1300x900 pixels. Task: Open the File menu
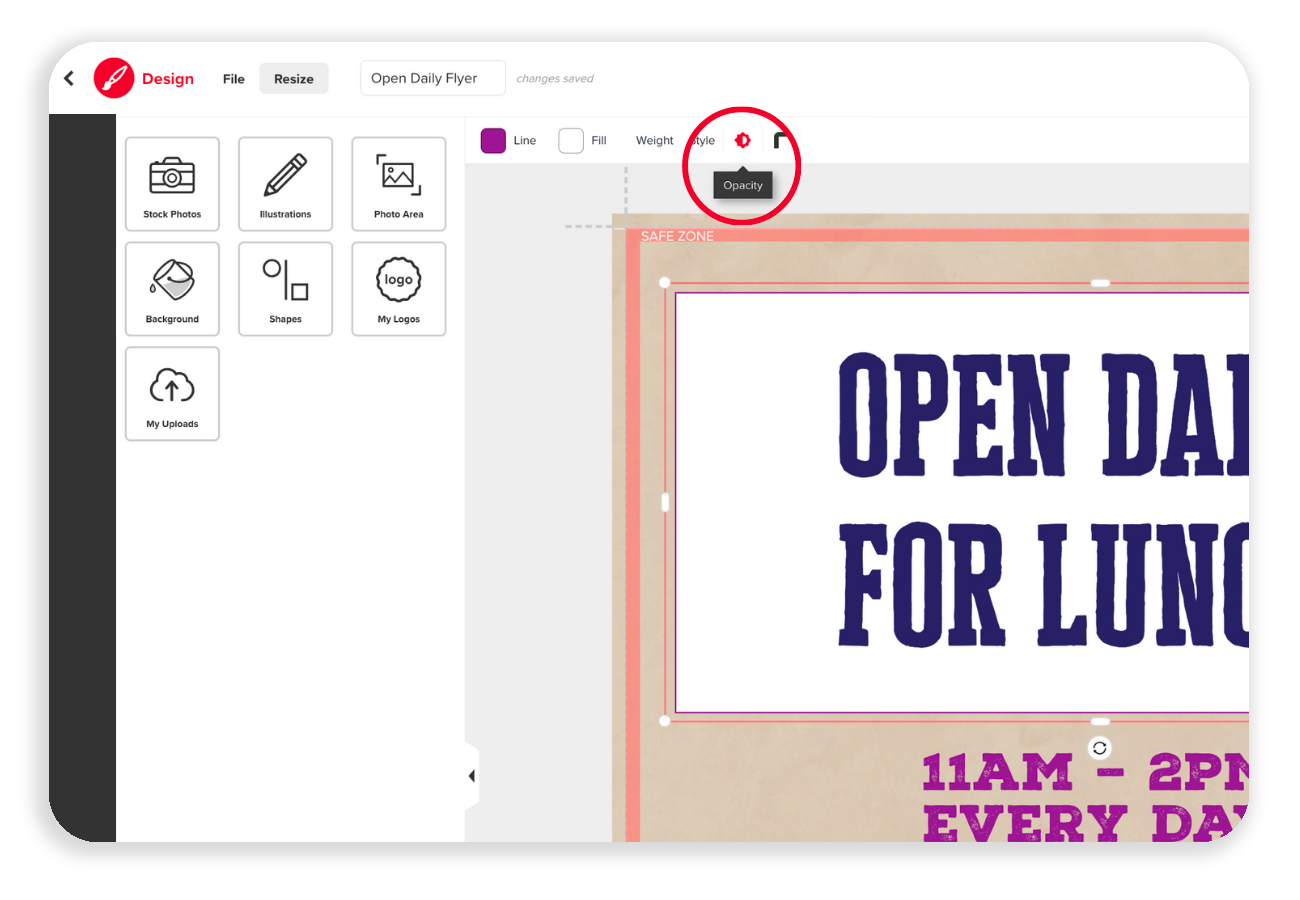point(234,79)
